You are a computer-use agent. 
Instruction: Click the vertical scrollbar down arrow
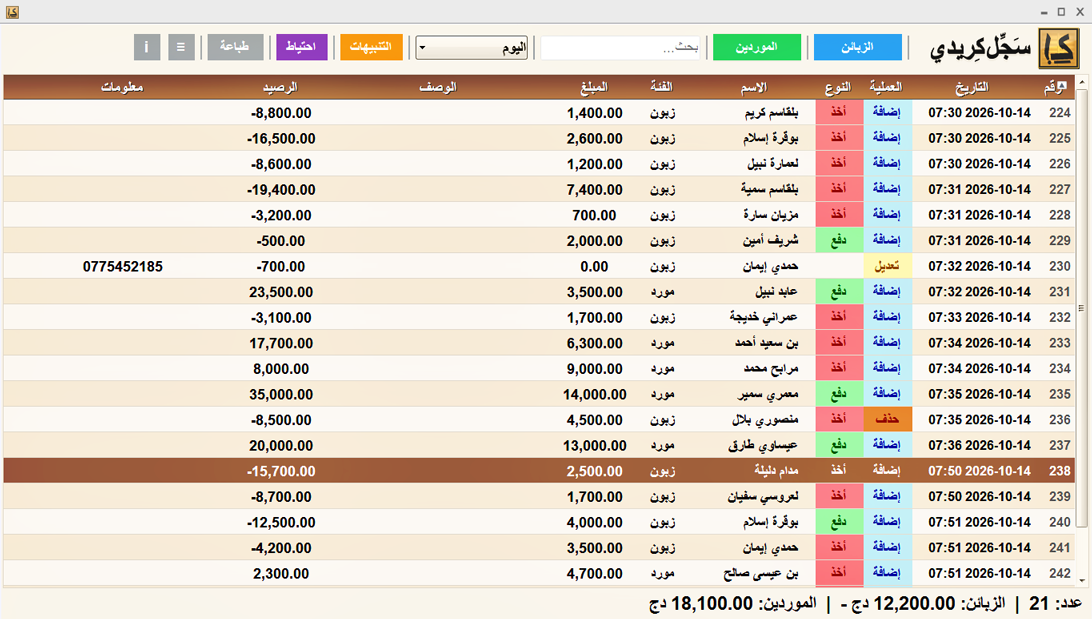point(1082,580)
